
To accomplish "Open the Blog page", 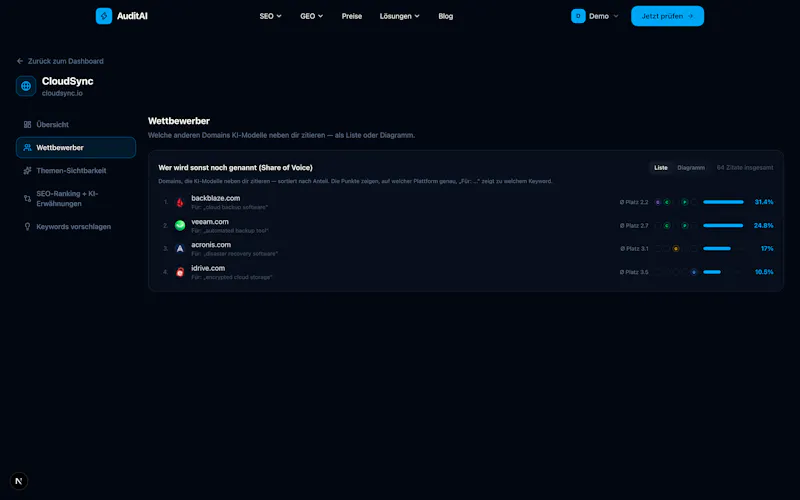I will click(x=445, y=16).
